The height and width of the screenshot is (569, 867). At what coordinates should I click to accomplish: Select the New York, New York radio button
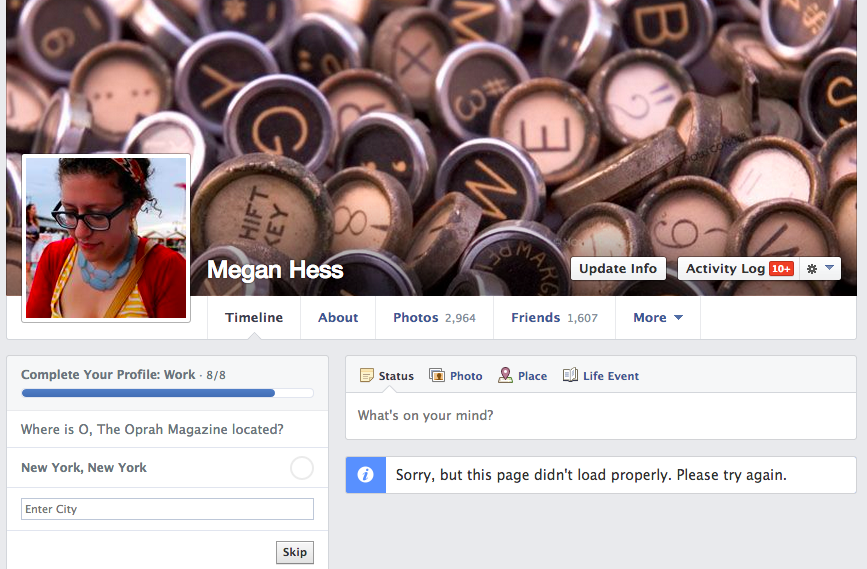point(301,468)
